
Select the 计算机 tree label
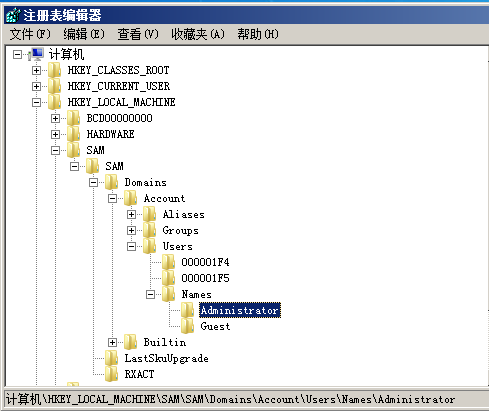coord(66,54)
